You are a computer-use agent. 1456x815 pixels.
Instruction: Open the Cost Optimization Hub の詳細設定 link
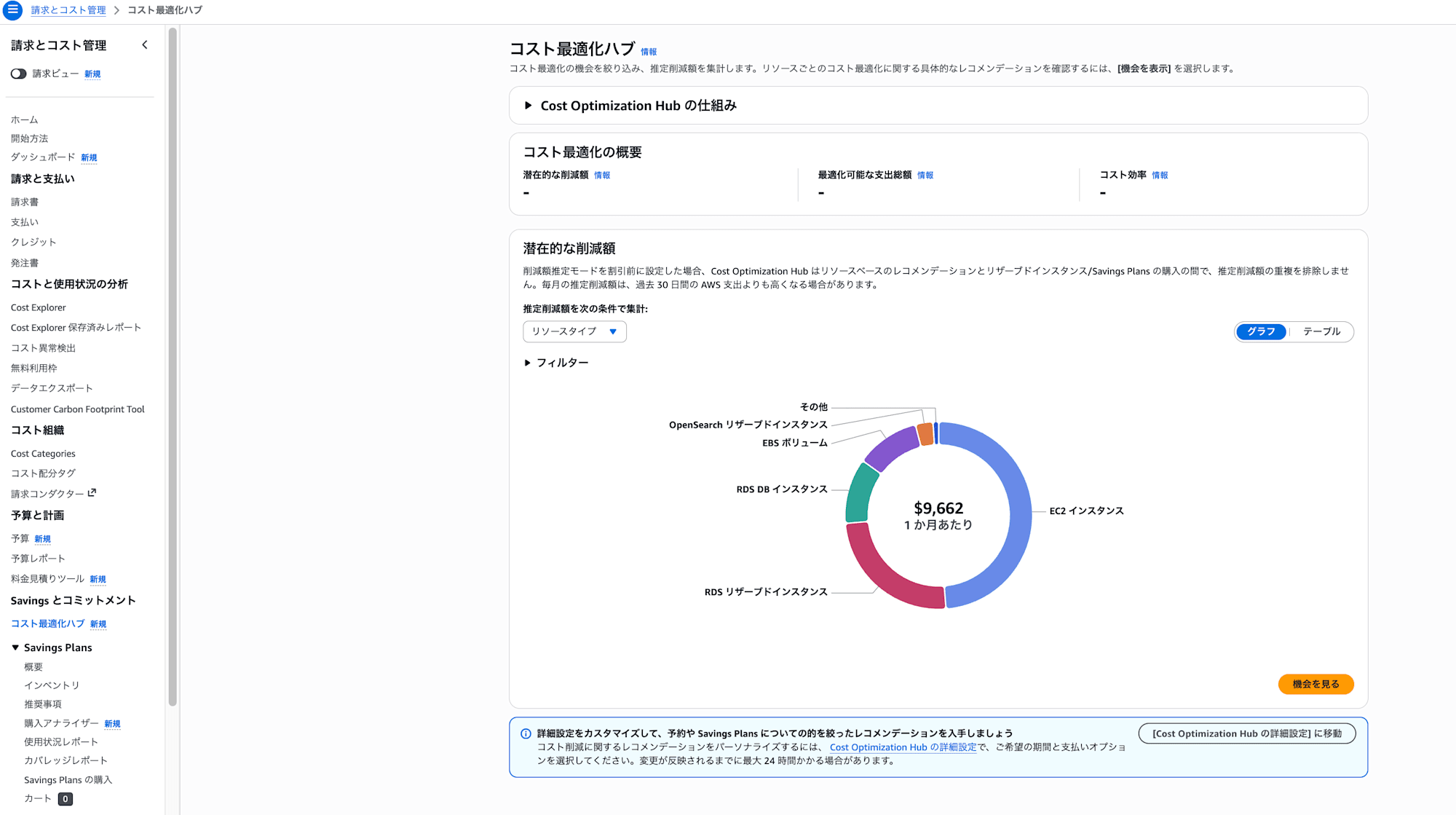click(x=903, y=747)
